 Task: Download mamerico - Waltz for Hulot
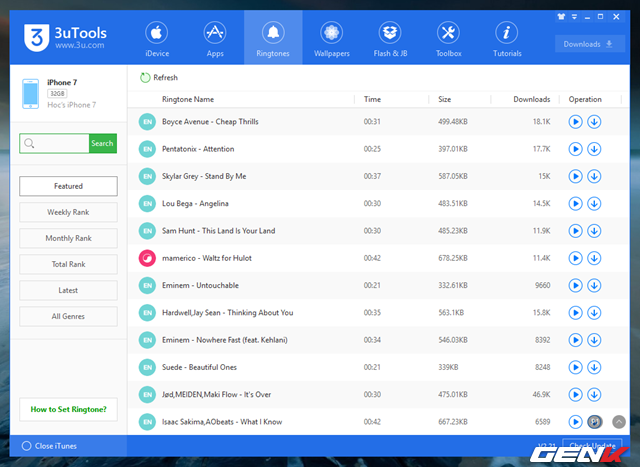[594, 258]
